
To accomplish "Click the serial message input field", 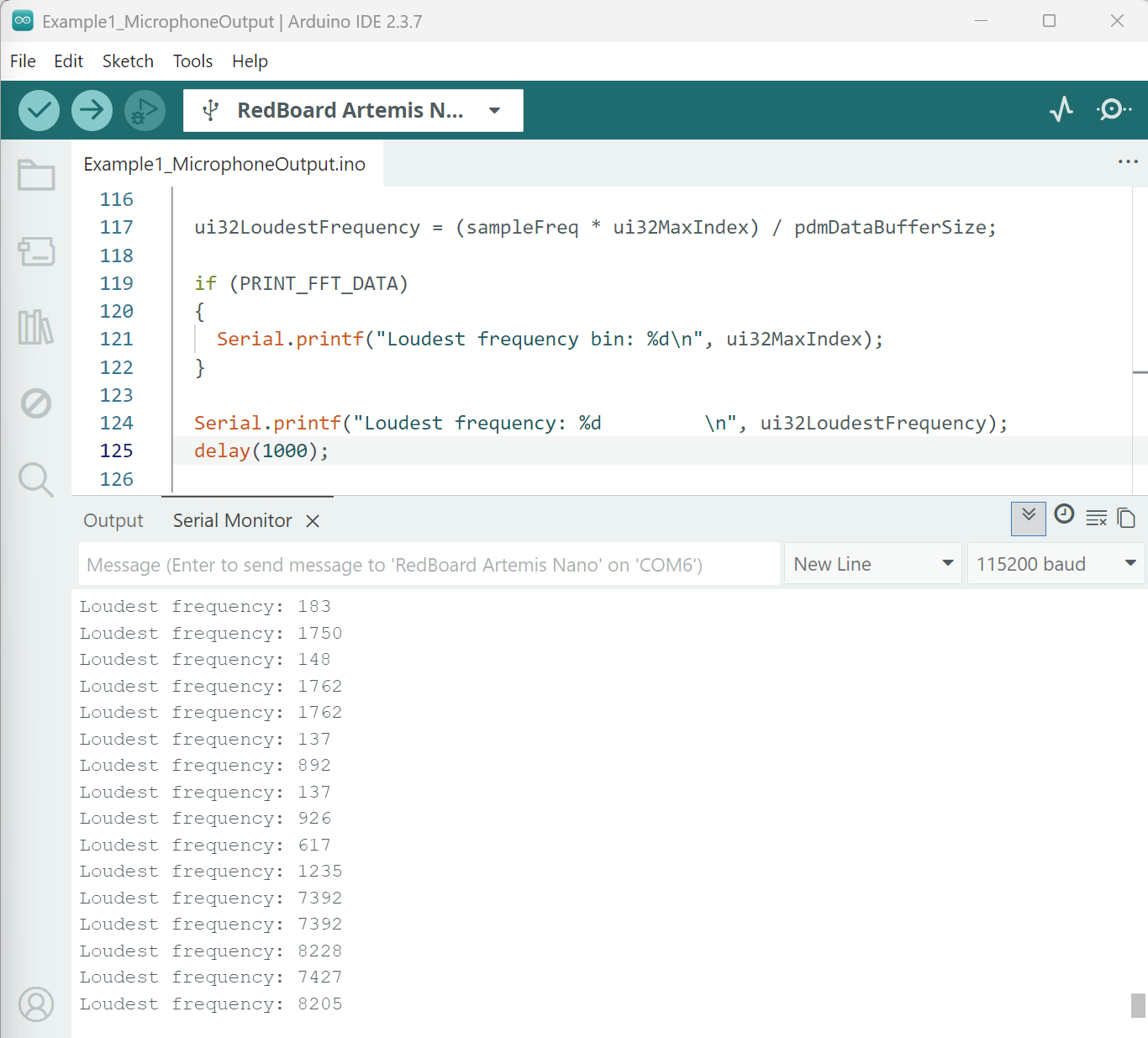I will coord(429,565).
